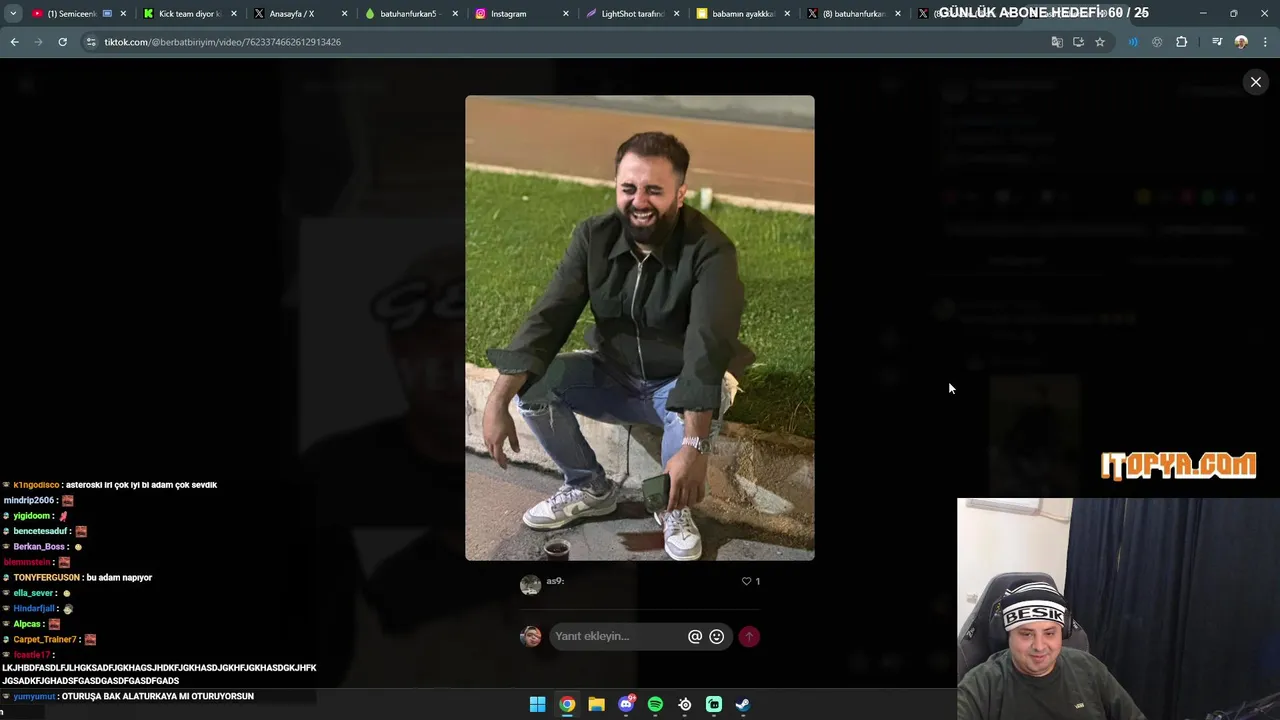This screenshot has width=1280, height=720.
Task: Close the '(1) Semiceenk' tab
Action: point(123,14)
